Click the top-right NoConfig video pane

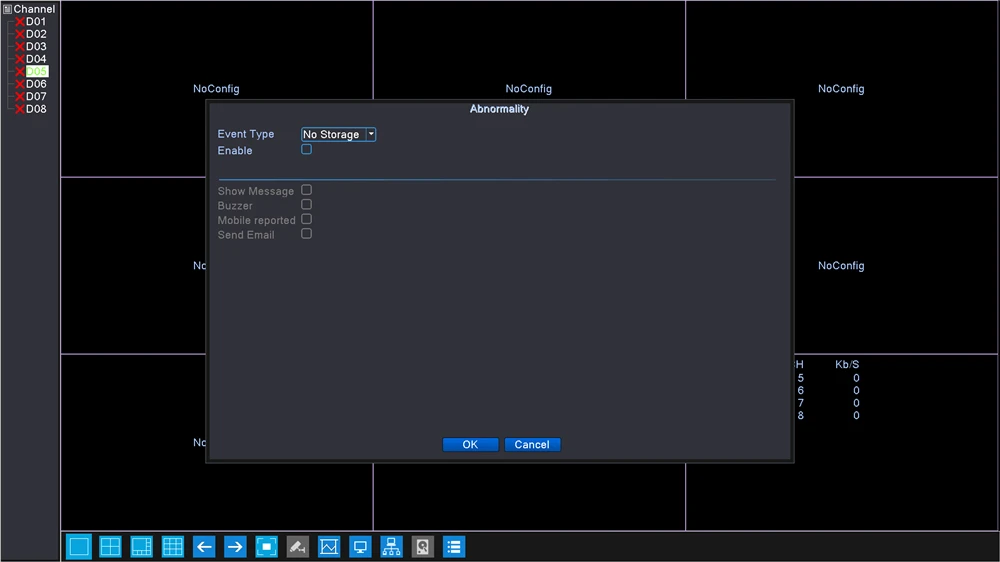pos(841,89)
